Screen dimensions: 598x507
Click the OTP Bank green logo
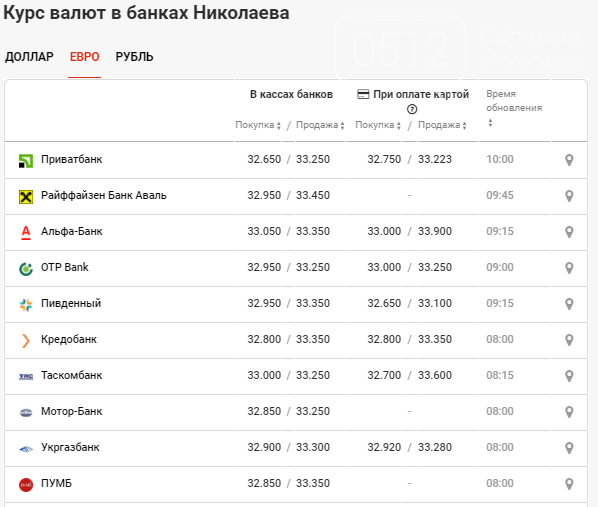[26, 269]
